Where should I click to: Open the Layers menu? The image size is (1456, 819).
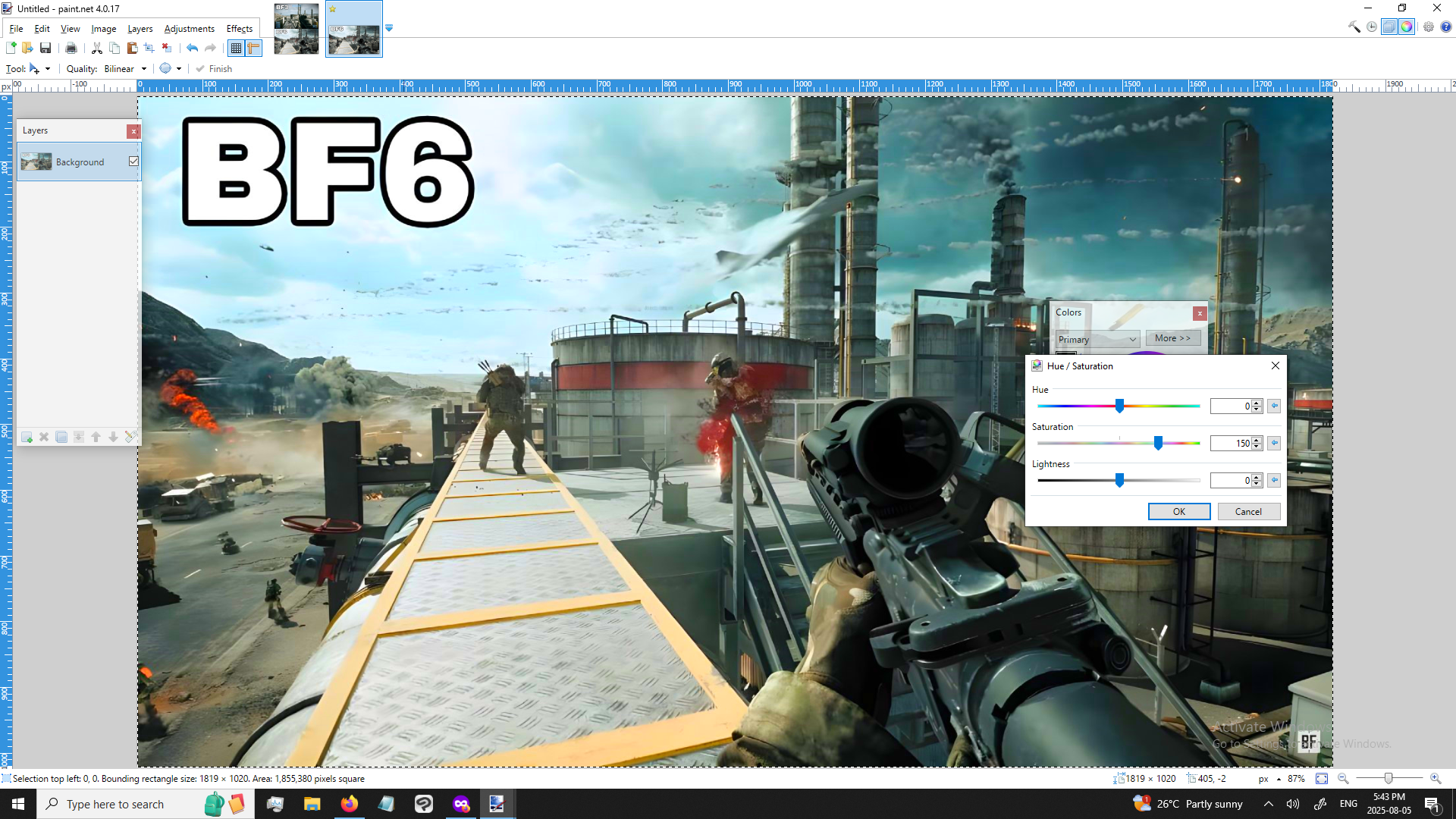point(140,29)
